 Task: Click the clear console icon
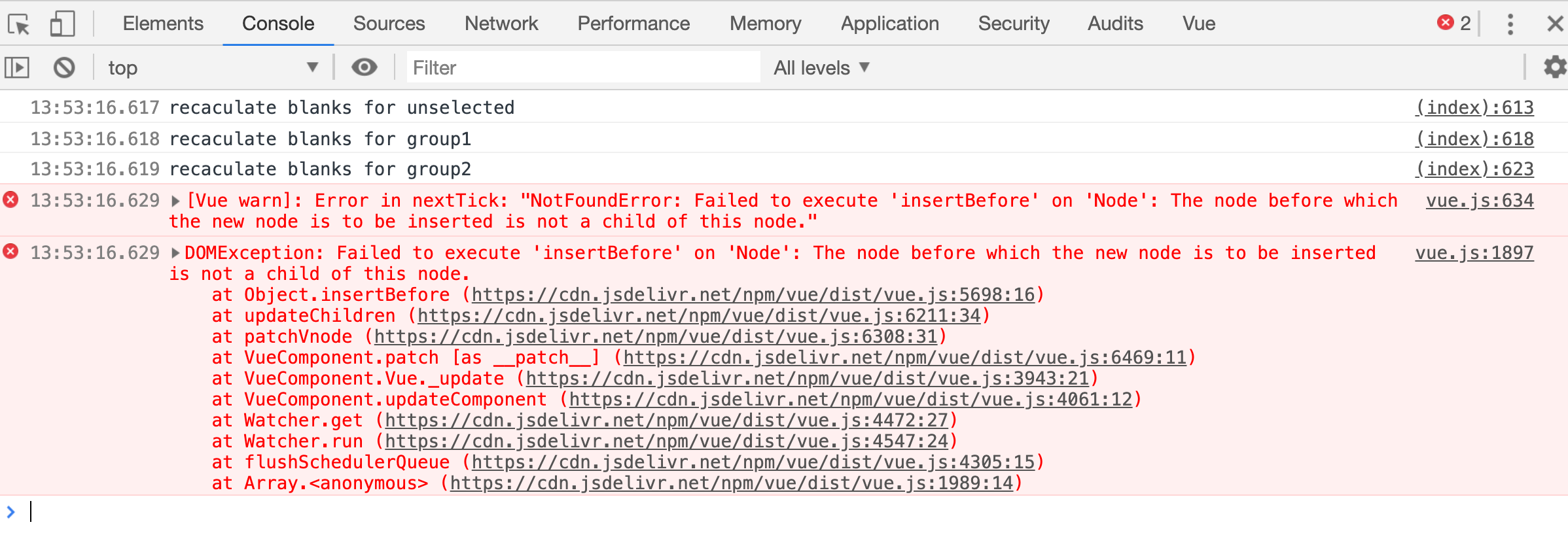tap(63, 67)
